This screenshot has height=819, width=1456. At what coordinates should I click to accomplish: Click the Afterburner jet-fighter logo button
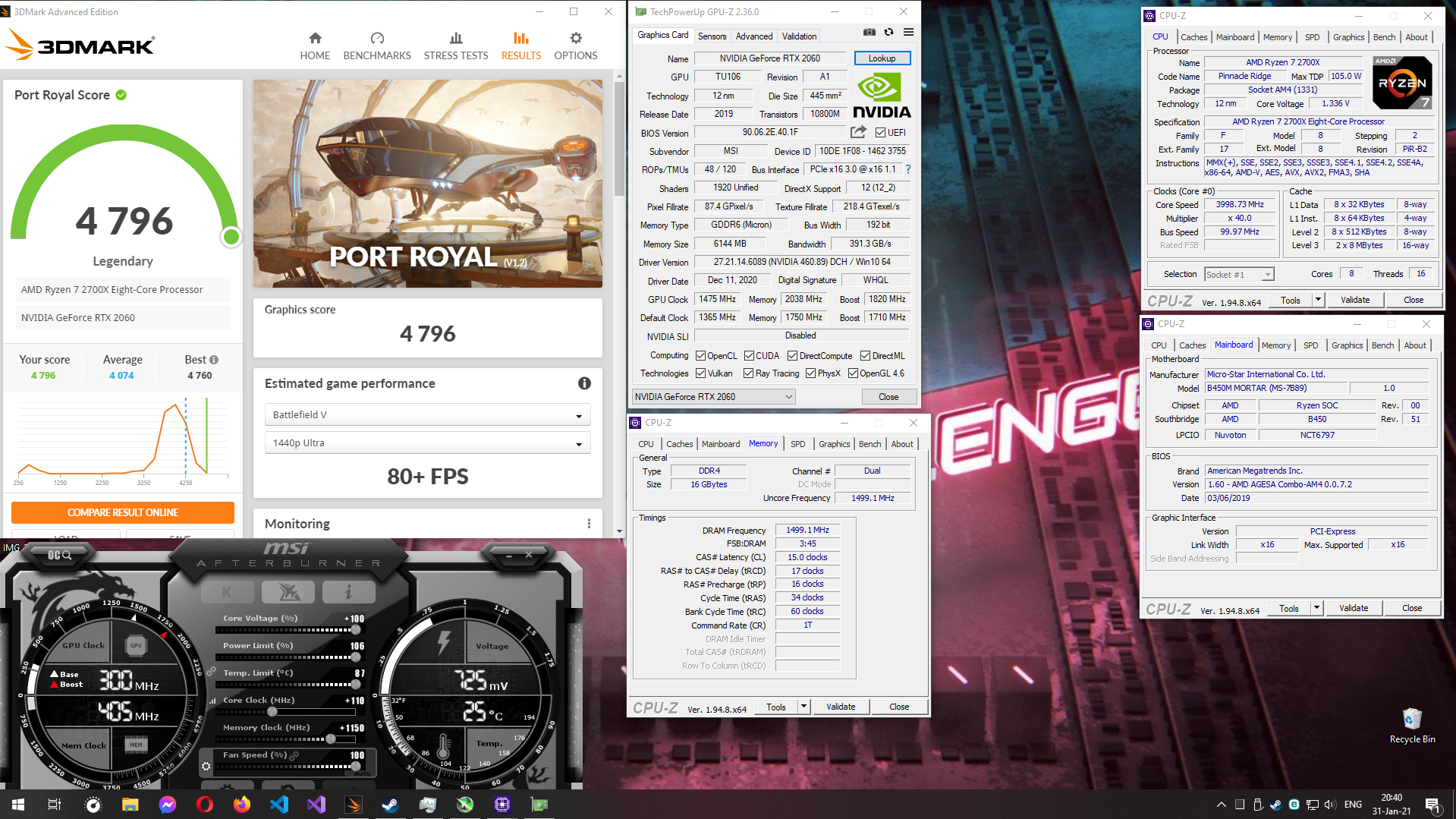[x=288, y=592]
